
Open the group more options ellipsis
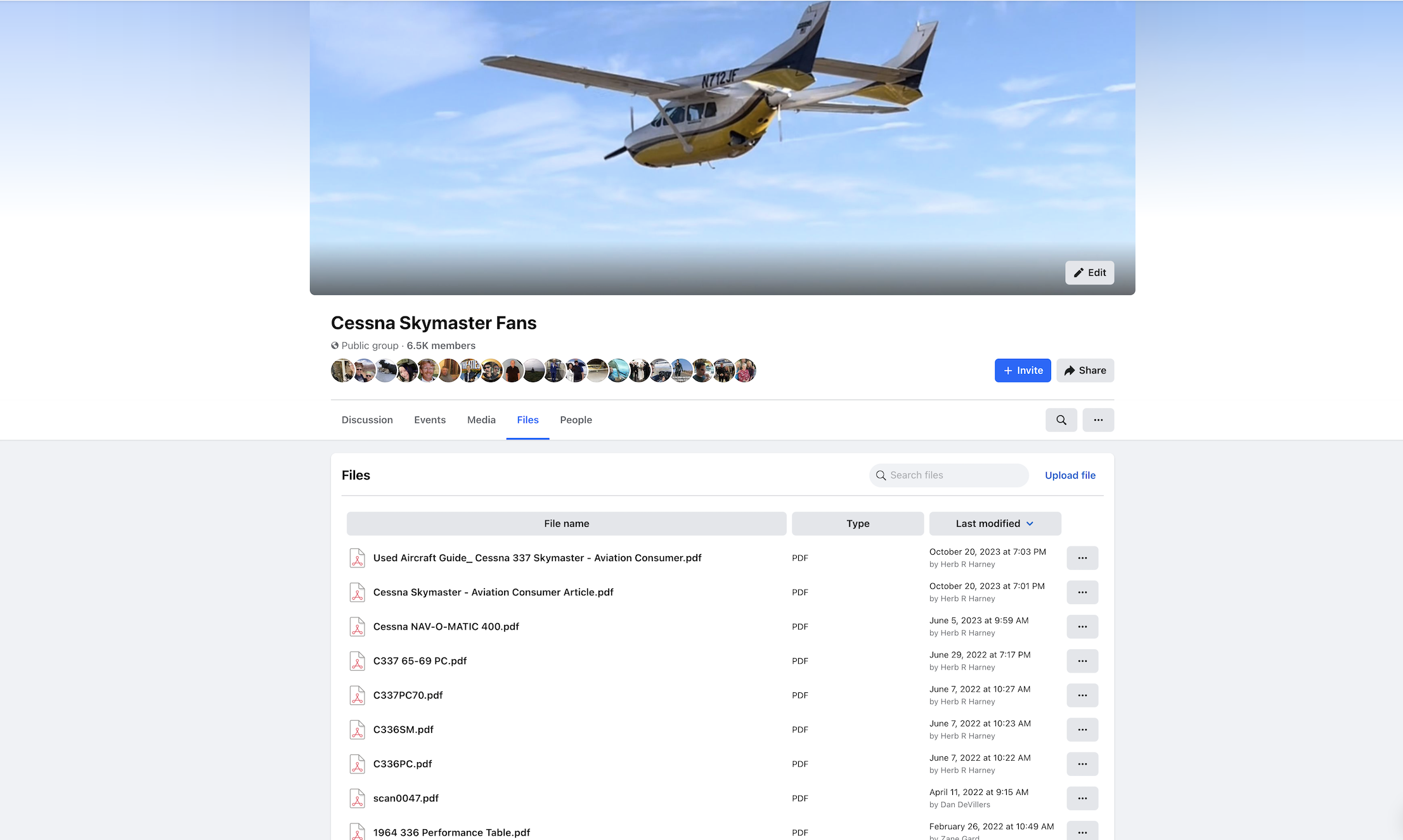click(1098, 420)
